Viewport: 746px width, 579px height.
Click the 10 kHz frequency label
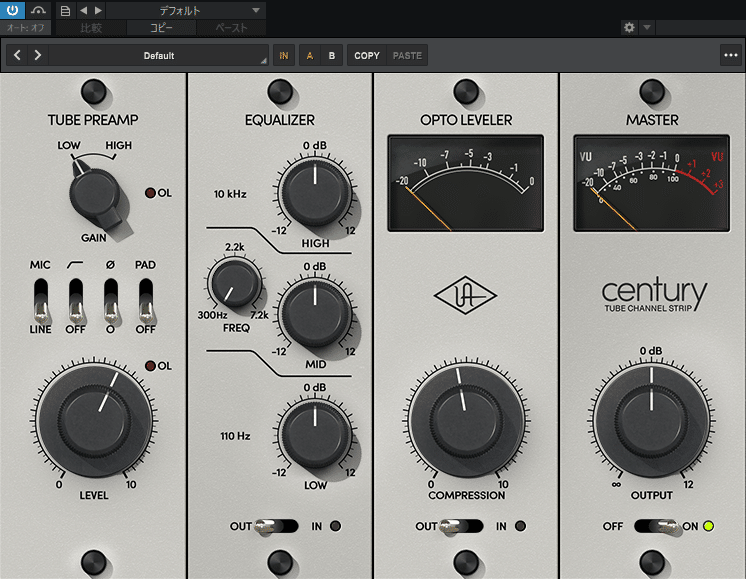coord(230,194)
